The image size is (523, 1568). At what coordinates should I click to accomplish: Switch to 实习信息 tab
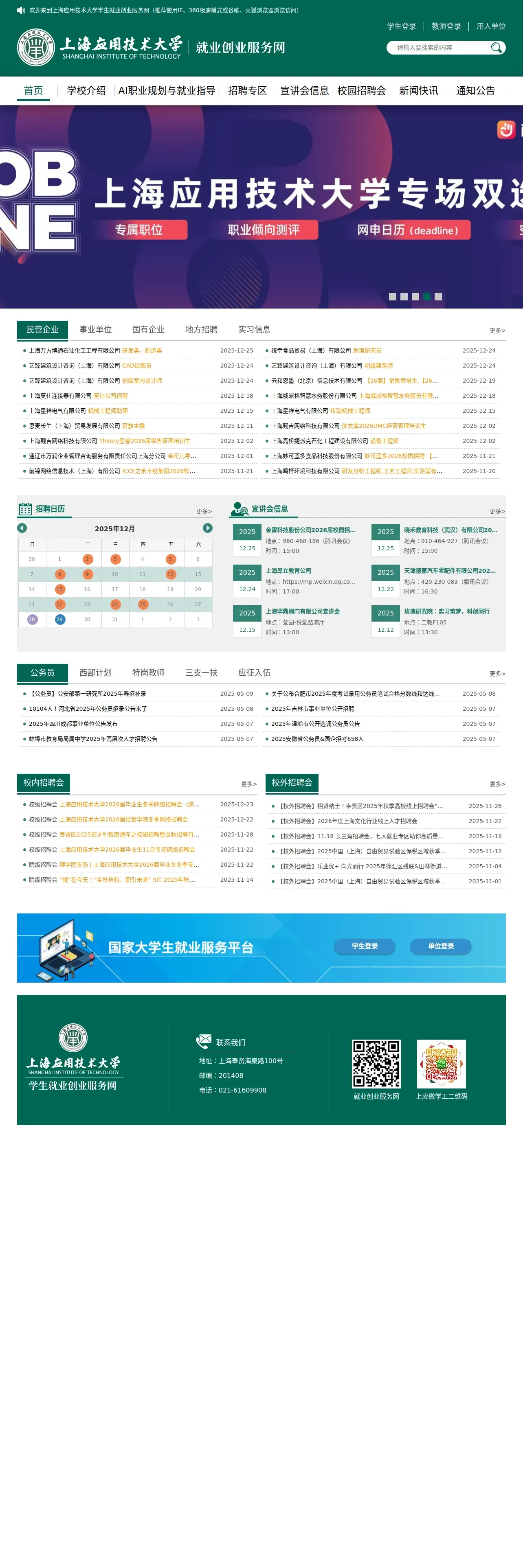point(255,329)
